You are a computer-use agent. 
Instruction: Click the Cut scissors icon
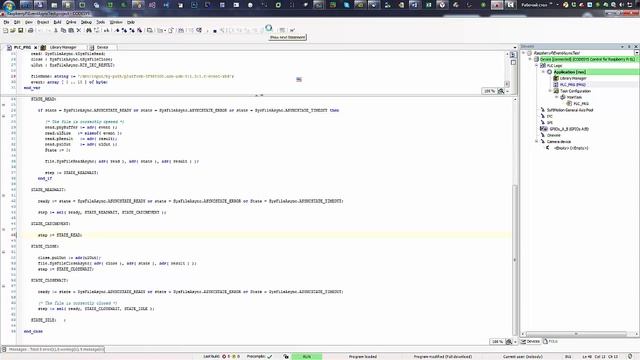coord(56,30)
